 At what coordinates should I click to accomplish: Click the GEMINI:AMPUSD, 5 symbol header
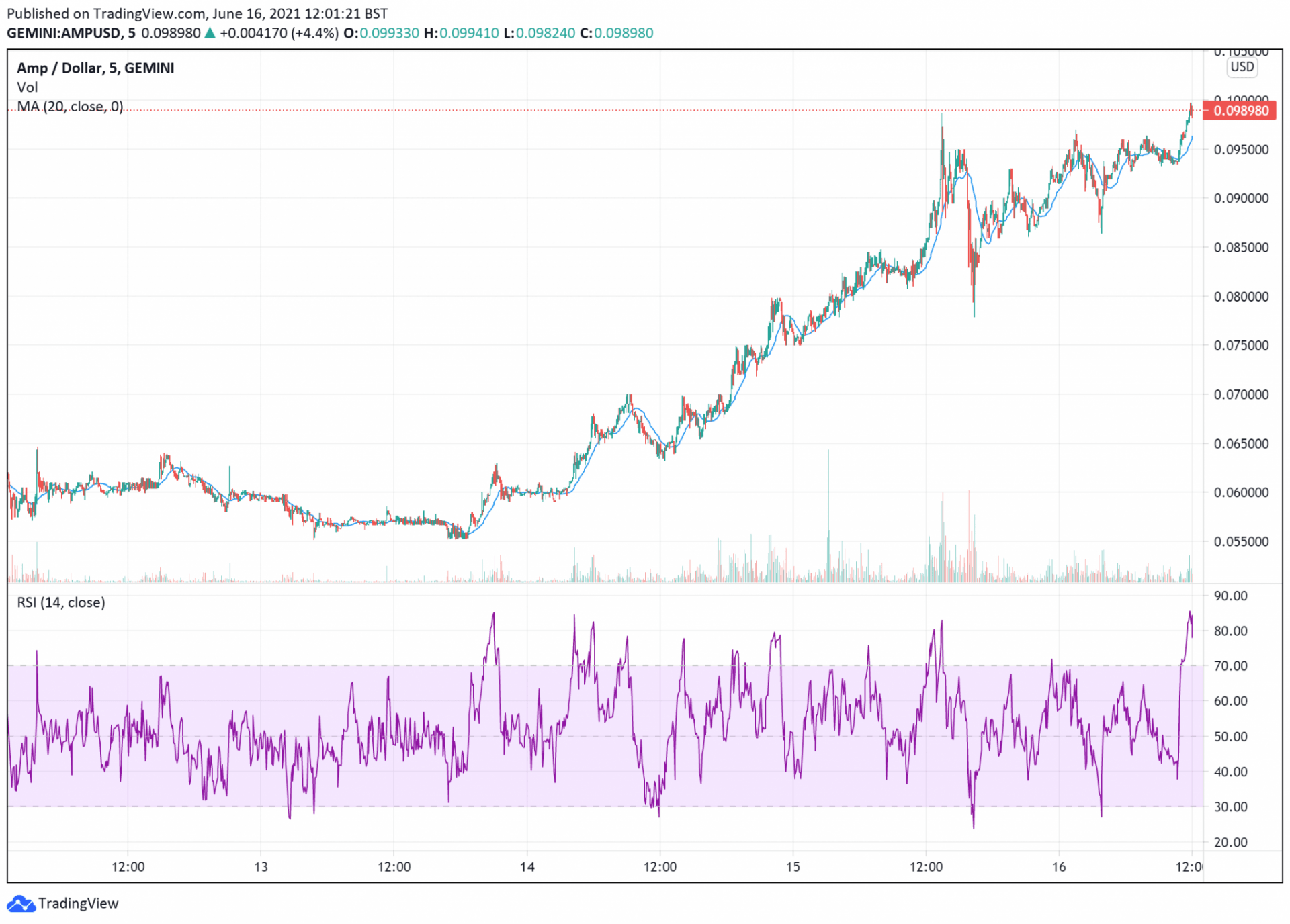(71, 33)
